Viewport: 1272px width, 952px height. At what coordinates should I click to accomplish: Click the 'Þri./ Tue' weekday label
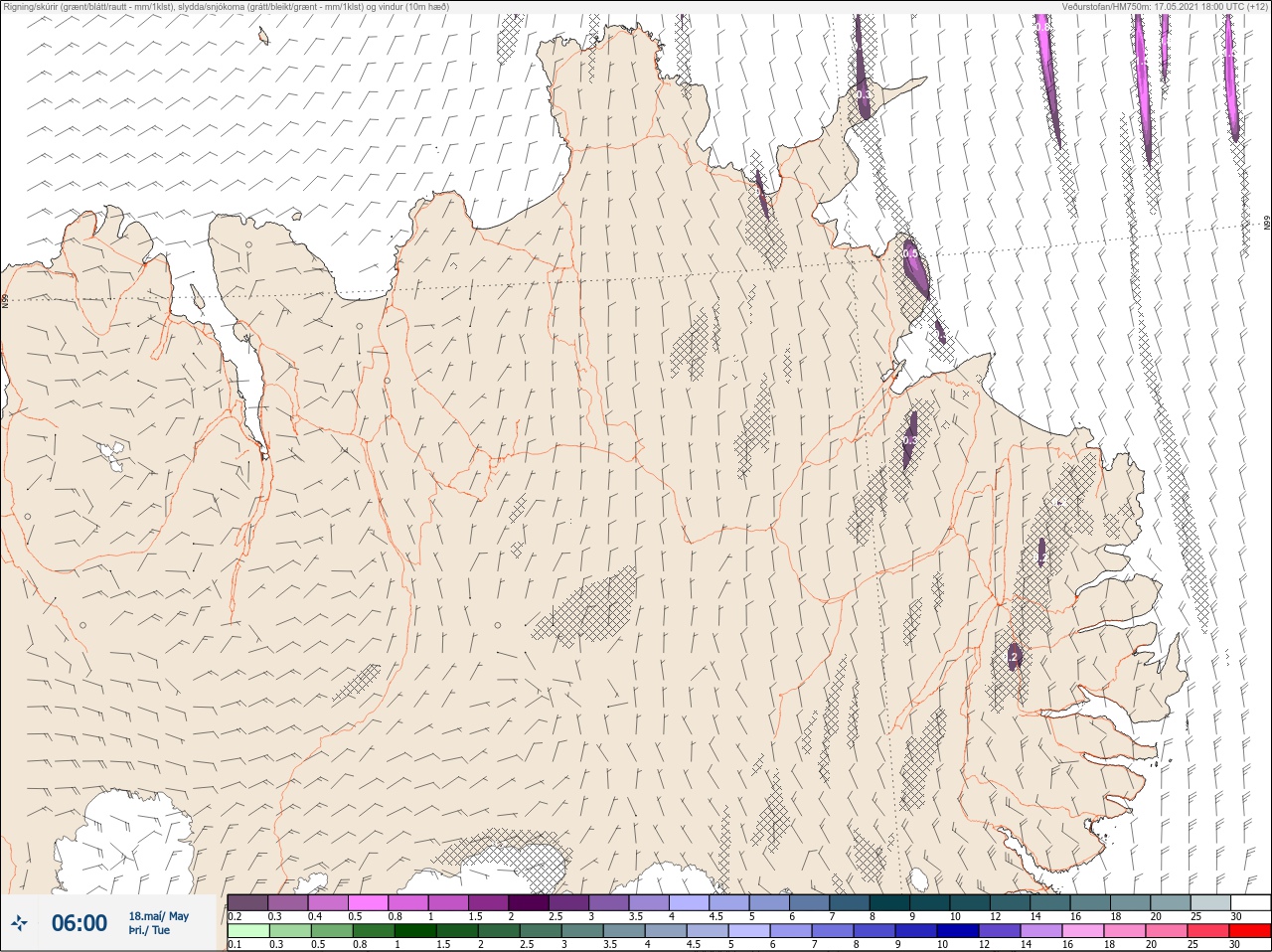[149, 930]
